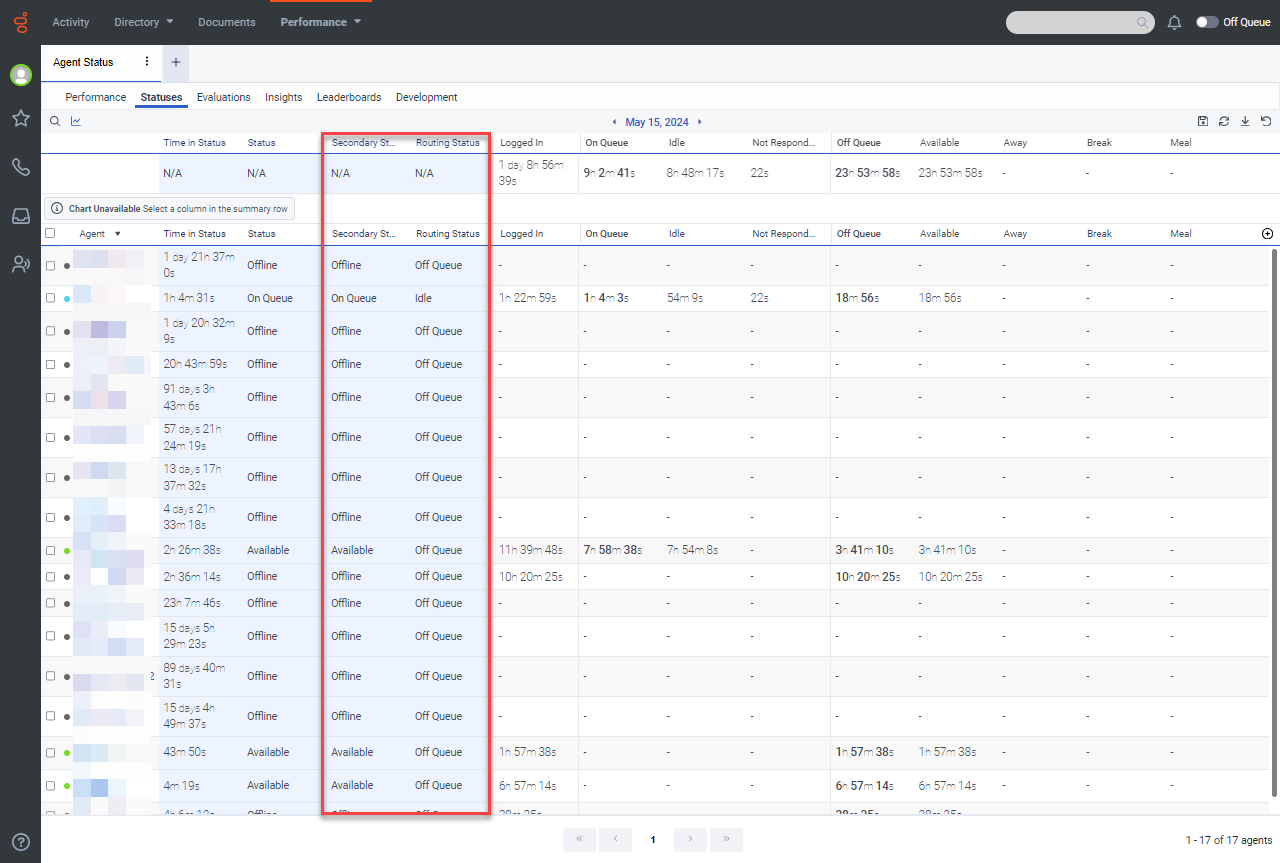Image resolution: width=1280 pixels, height=863 pixels.
Task: Click the May 15, 2024 date link
Action: point(656,122)
